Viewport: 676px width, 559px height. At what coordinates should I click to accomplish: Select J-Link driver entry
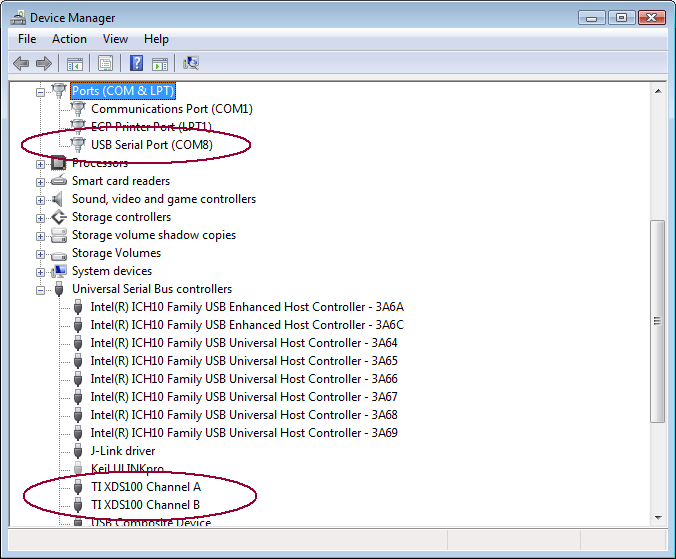pos(123,451)
